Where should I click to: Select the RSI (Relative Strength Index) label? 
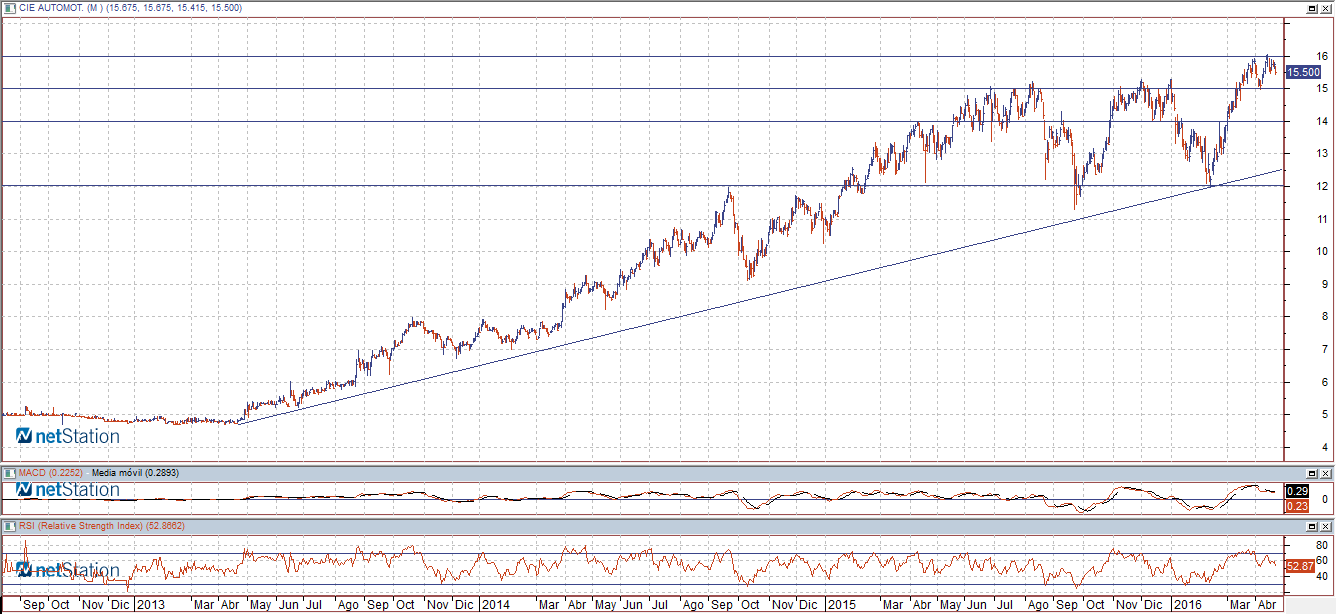(x=82, y=525)
